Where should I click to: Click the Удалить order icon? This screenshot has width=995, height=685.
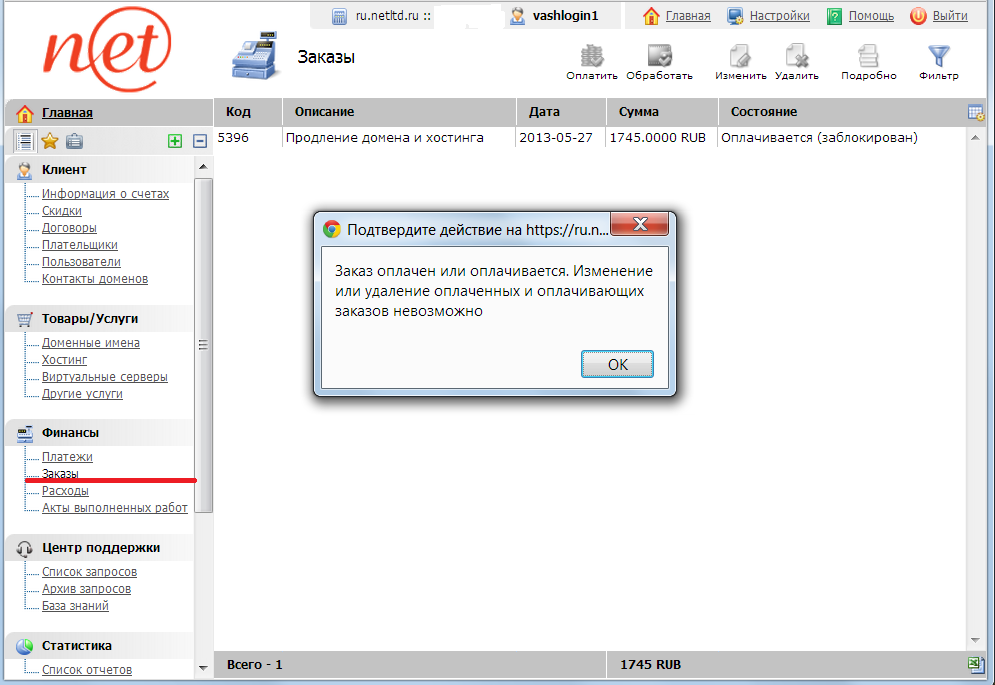click(x=796, y=57)
